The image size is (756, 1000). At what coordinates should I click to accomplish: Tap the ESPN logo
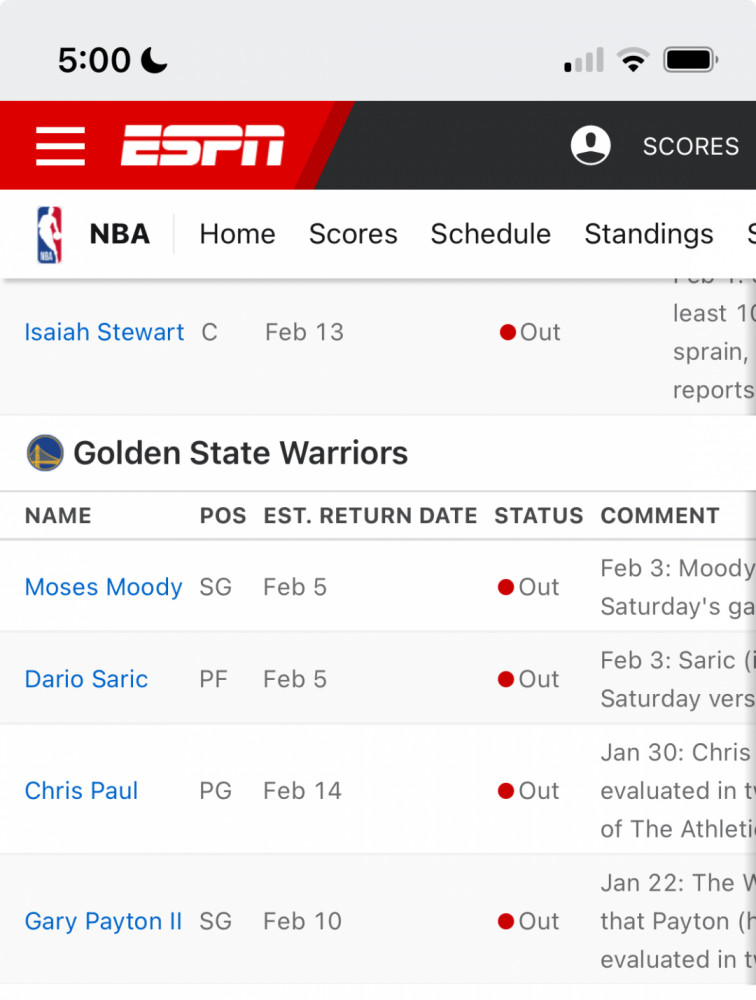coord(202,145)
